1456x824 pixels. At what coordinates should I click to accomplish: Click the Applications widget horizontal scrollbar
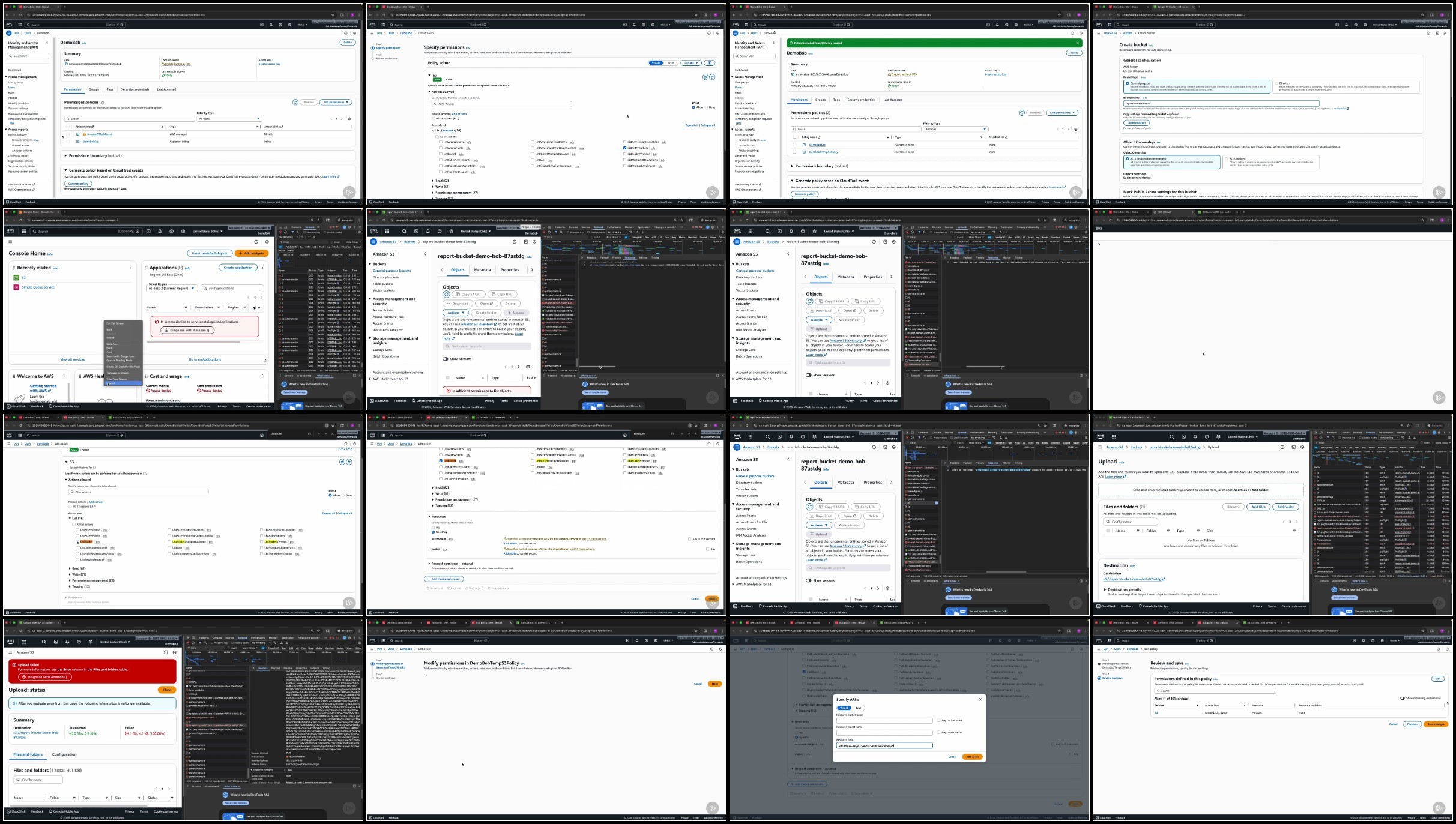click(192, 342)
